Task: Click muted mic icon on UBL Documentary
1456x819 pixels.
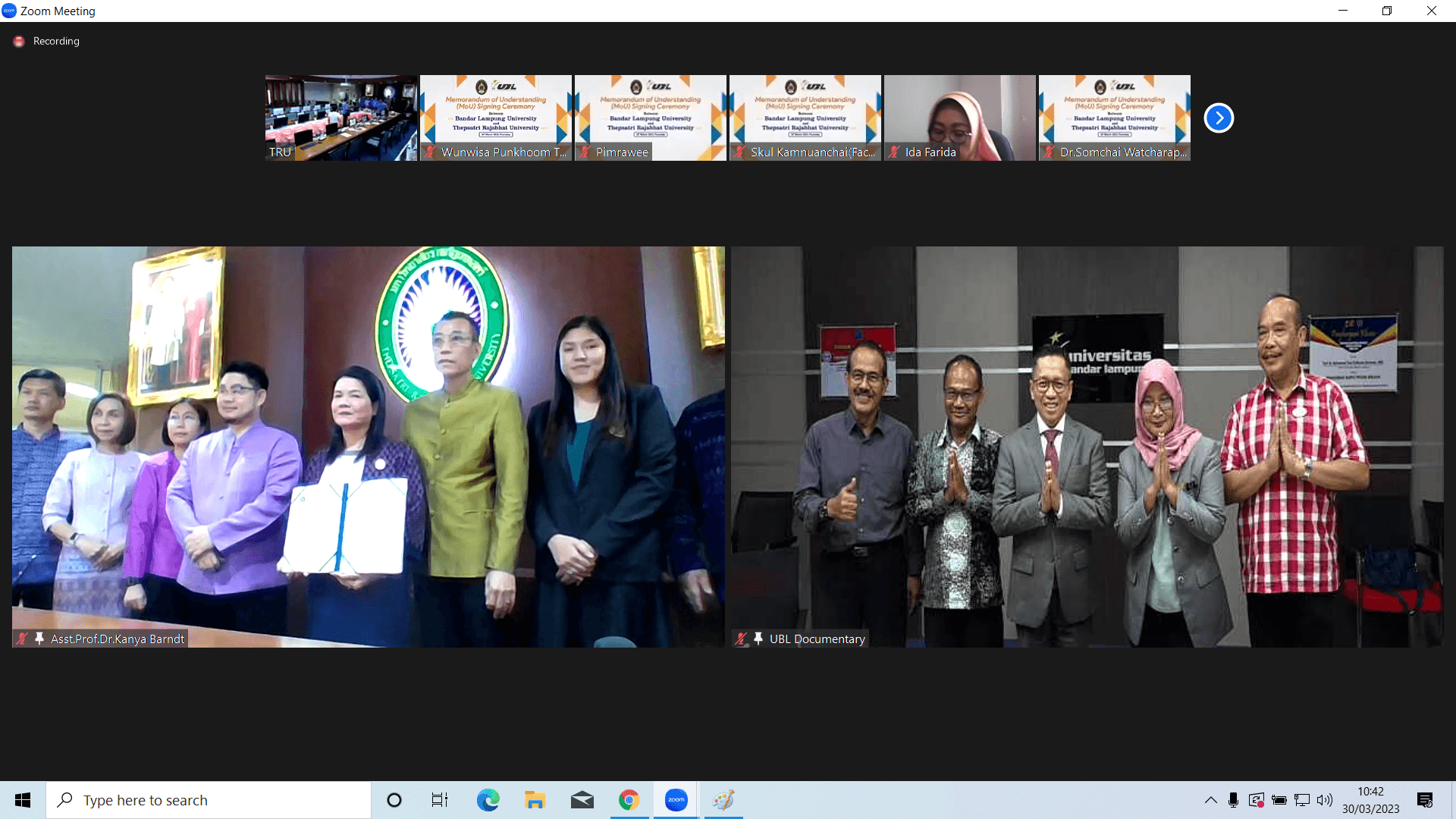Action: pyautogui.click(x=742, y=639)
